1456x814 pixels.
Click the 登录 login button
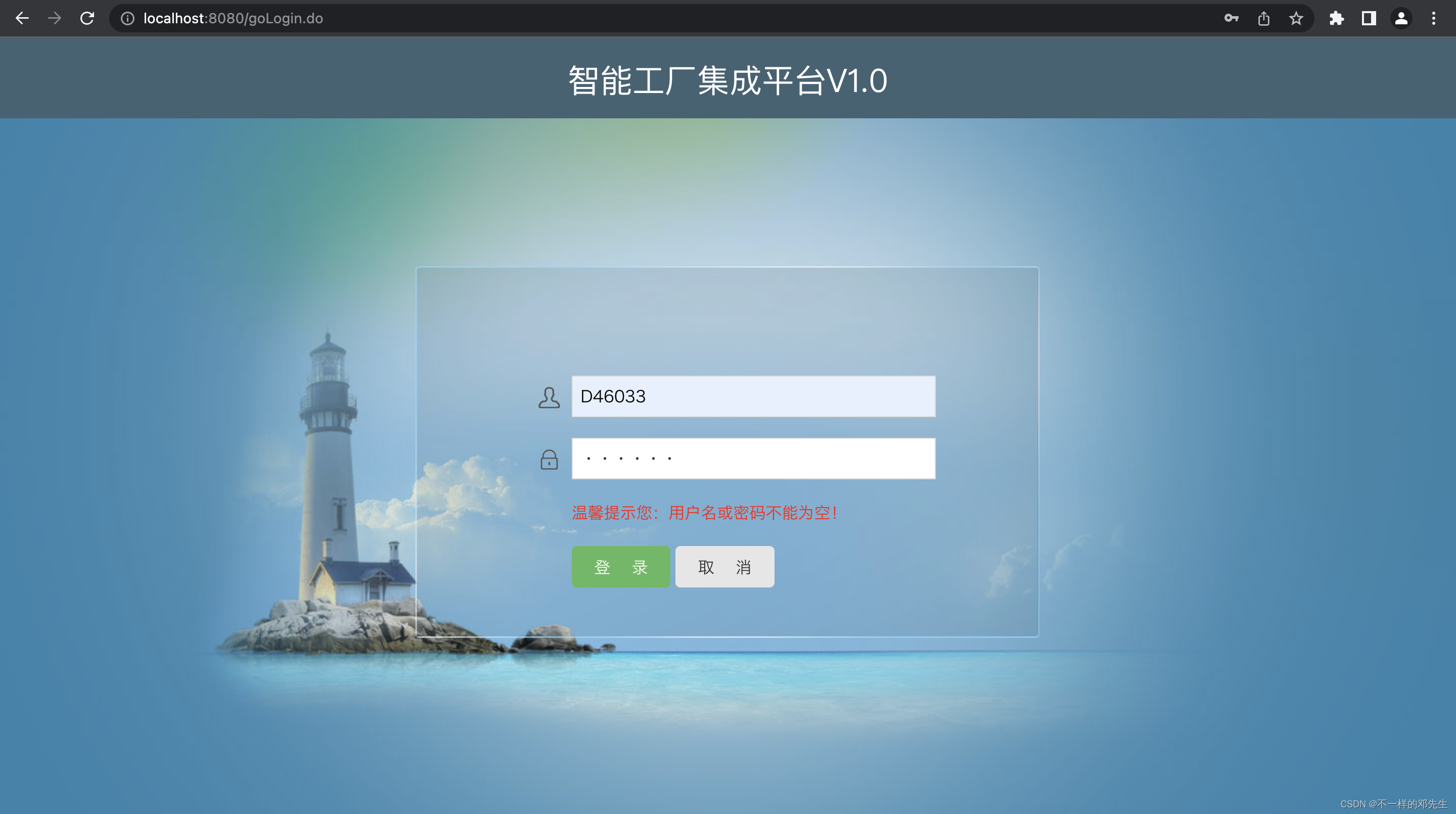[x=621, y=566]
